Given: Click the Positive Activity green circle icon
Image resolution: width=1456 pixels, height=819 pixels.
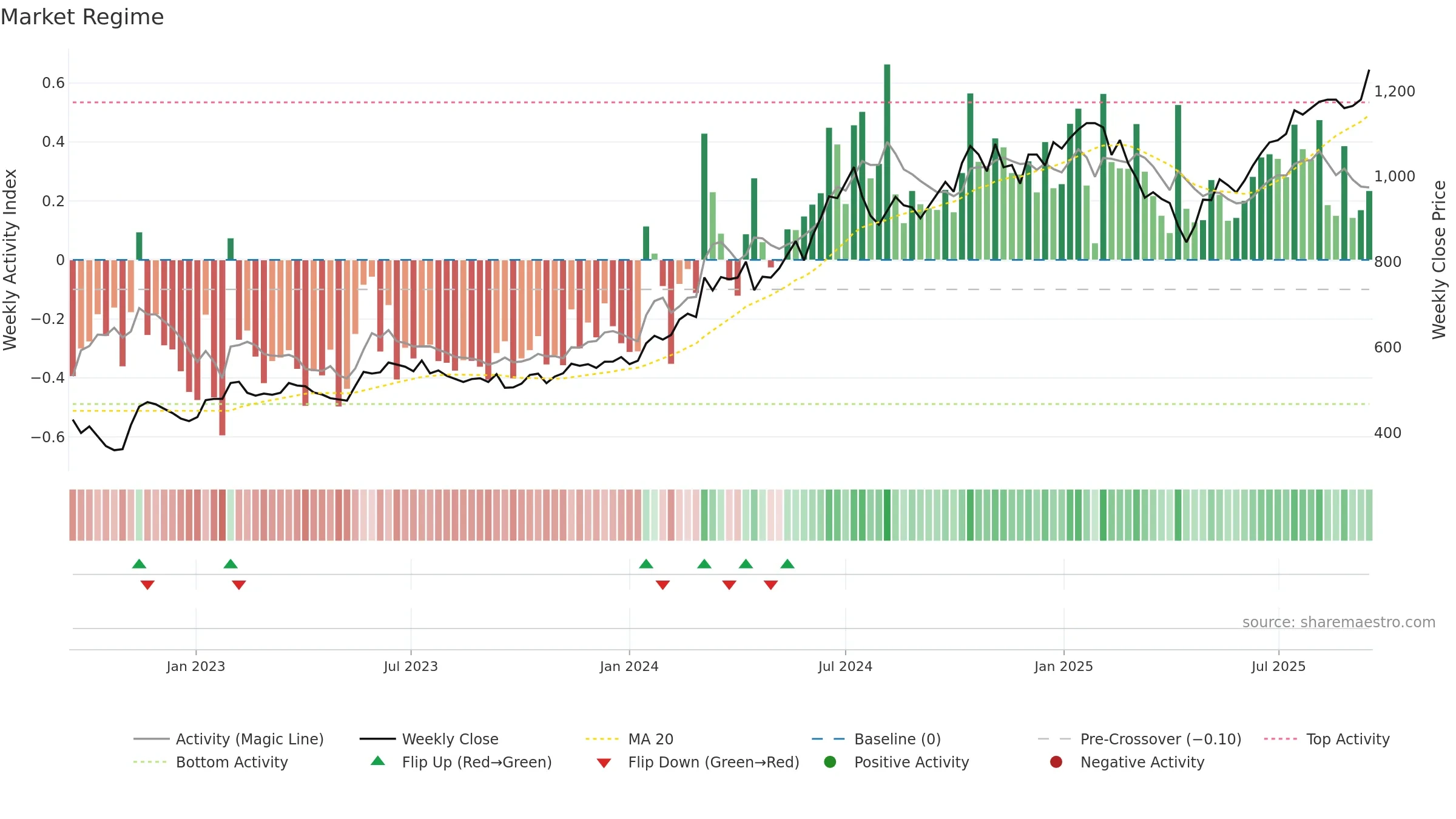Looking at the screenshot, I should [x=830, y=761].
